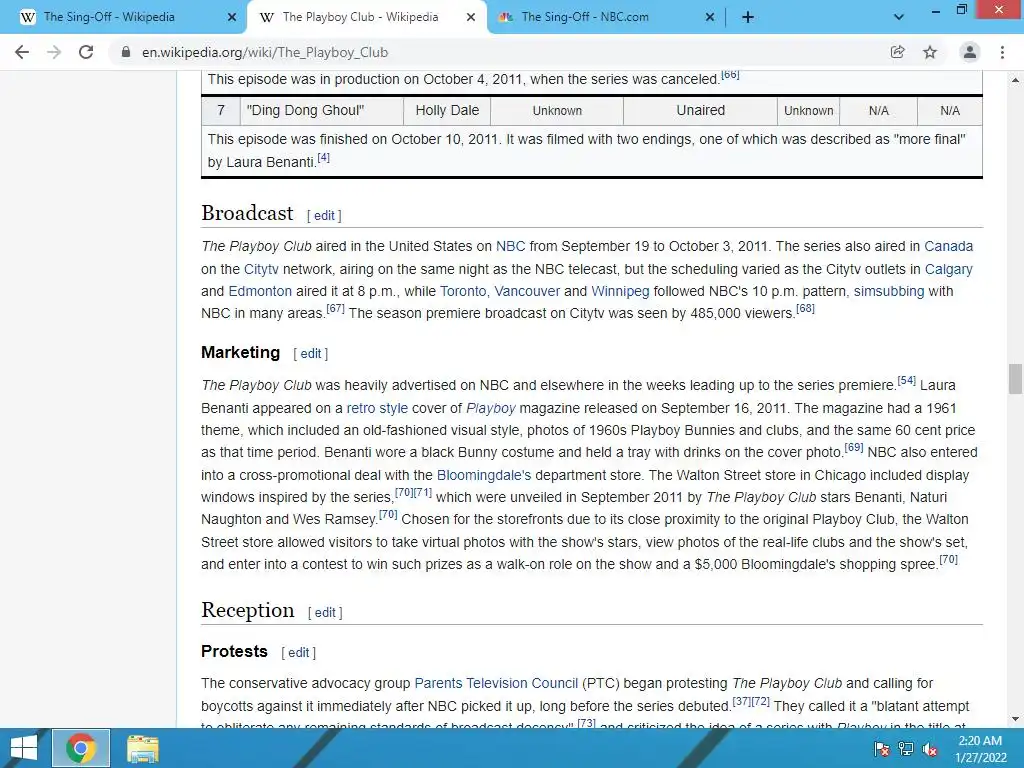Image resolution: width=1024 pixels, height=768 pixels.
Task: Click the scrollbar down arrow
Action: click(1015, 719)
